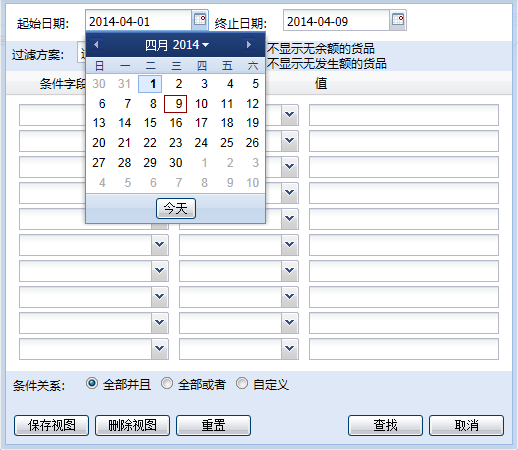The image size is (518, 450).
Task: Go to next month in calendar
Action: pyautogui.click(x=248, y=44)
